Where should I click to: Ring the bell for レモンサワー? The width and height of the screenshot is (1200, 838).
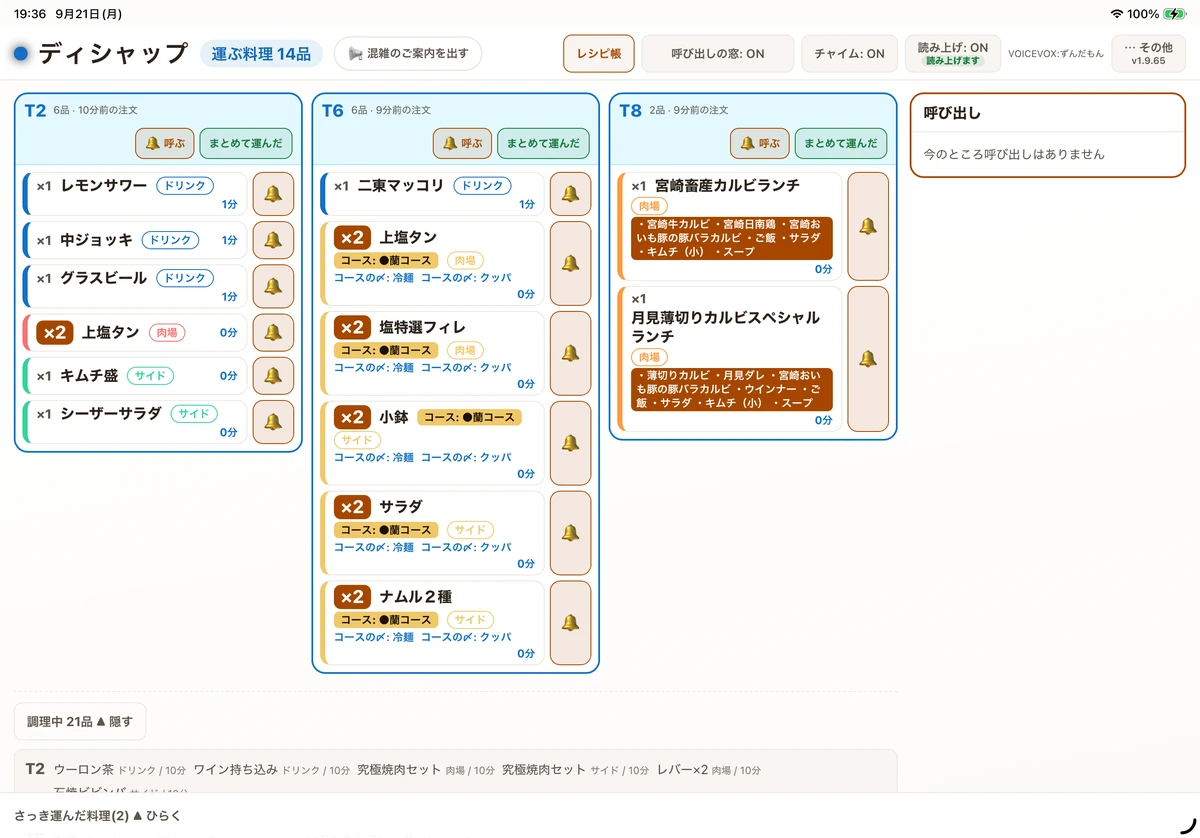coord(273,194)
